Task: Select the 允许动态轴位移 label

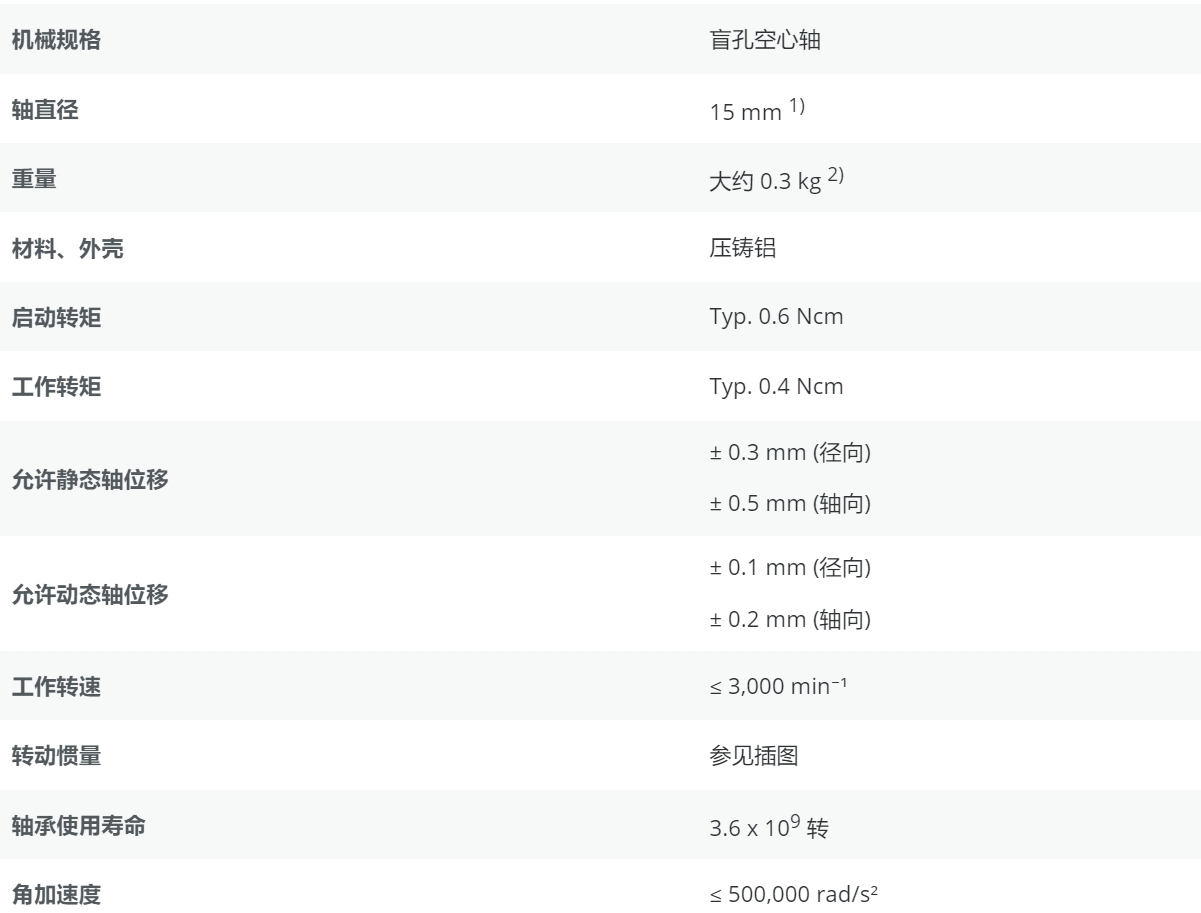Action: (x=89, y=594)
